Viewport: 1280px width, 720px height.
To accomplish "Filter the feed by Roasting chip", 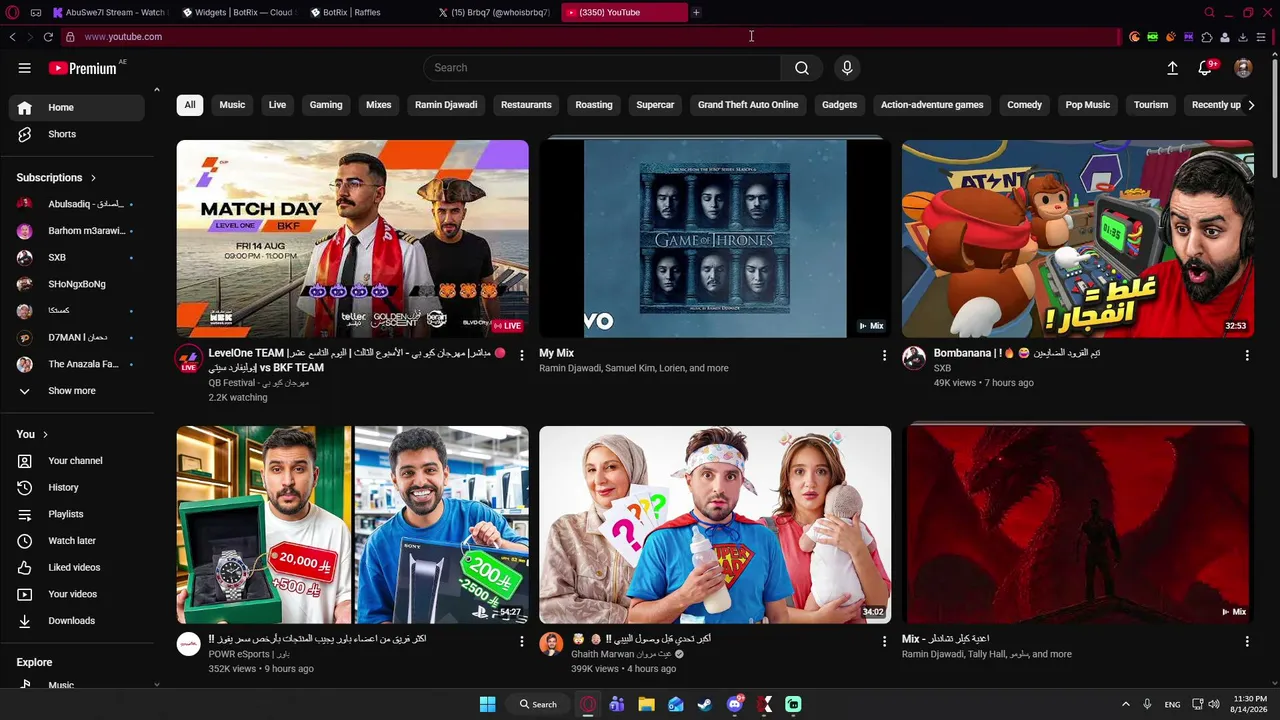I will click(594, 105).
